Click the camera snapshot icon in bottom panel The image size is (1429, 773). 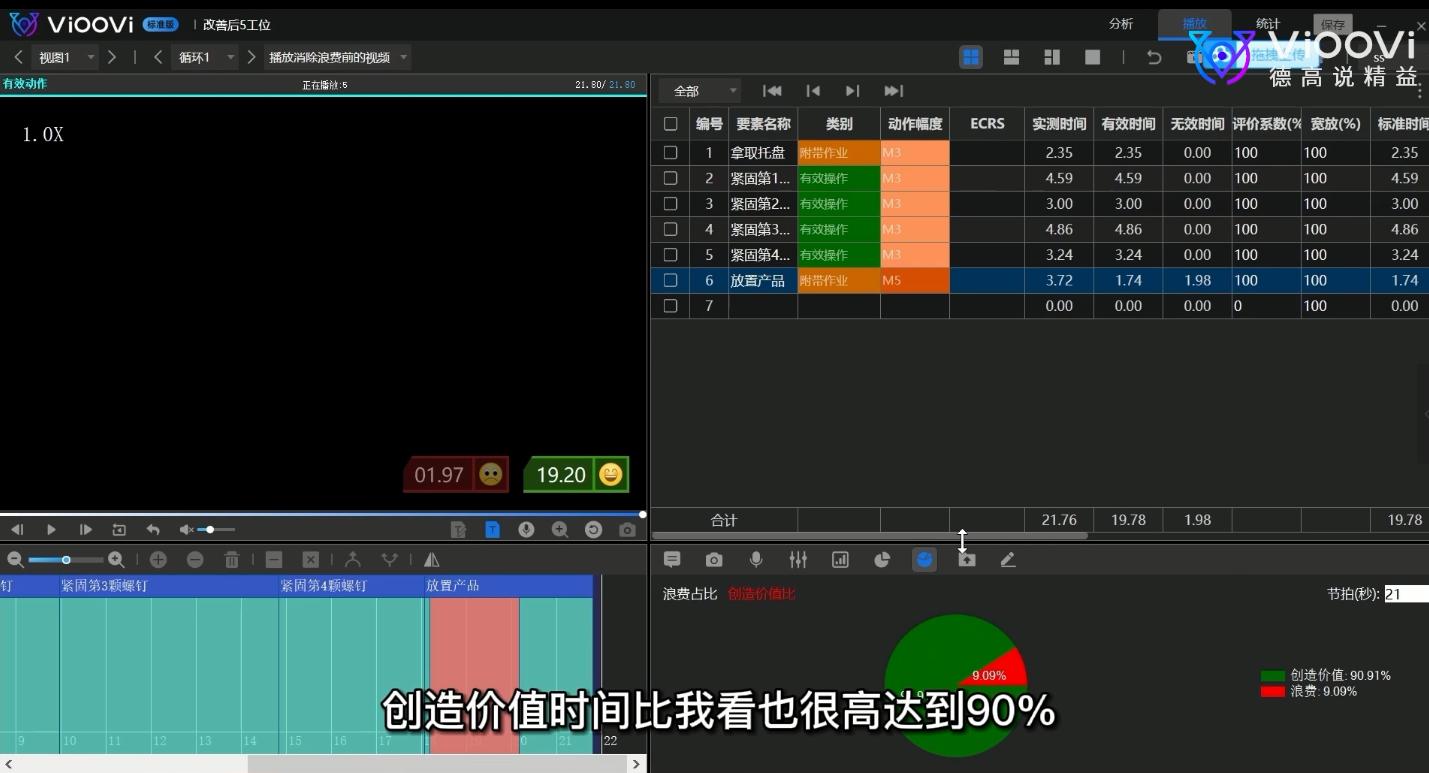click(x=714, y=559)
